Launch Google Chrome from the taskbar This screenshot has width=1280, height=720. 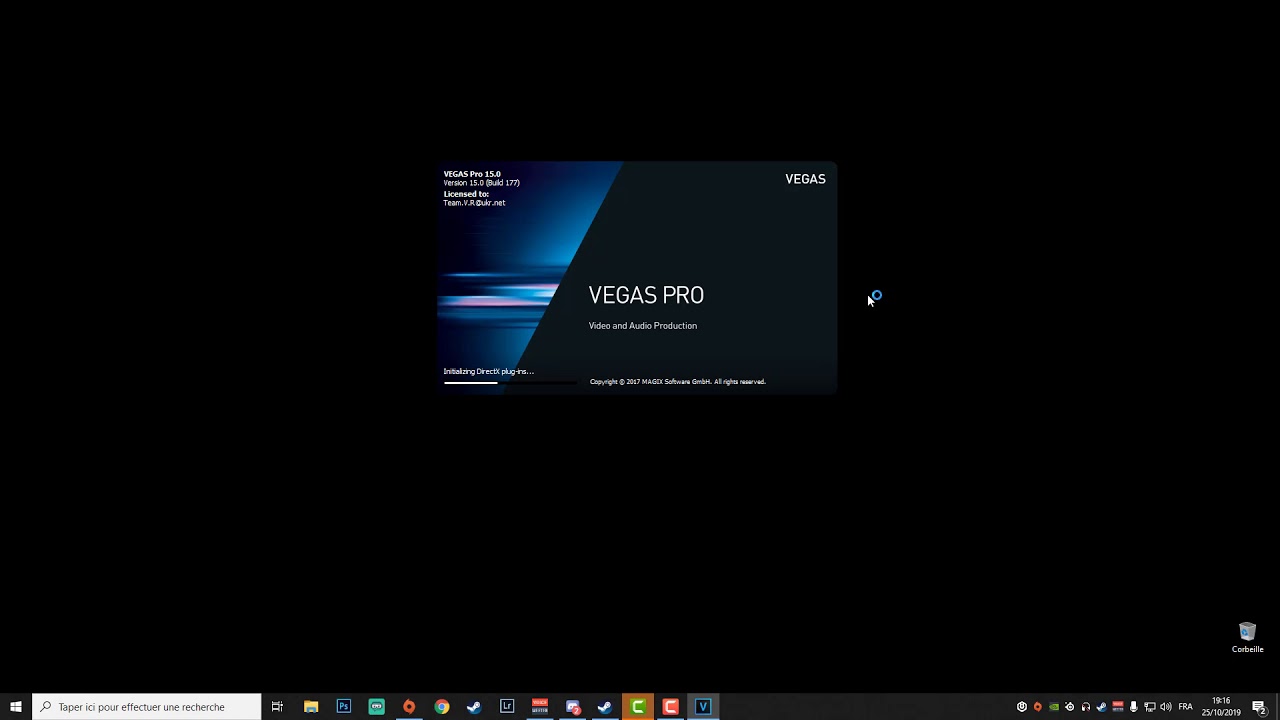442,707
